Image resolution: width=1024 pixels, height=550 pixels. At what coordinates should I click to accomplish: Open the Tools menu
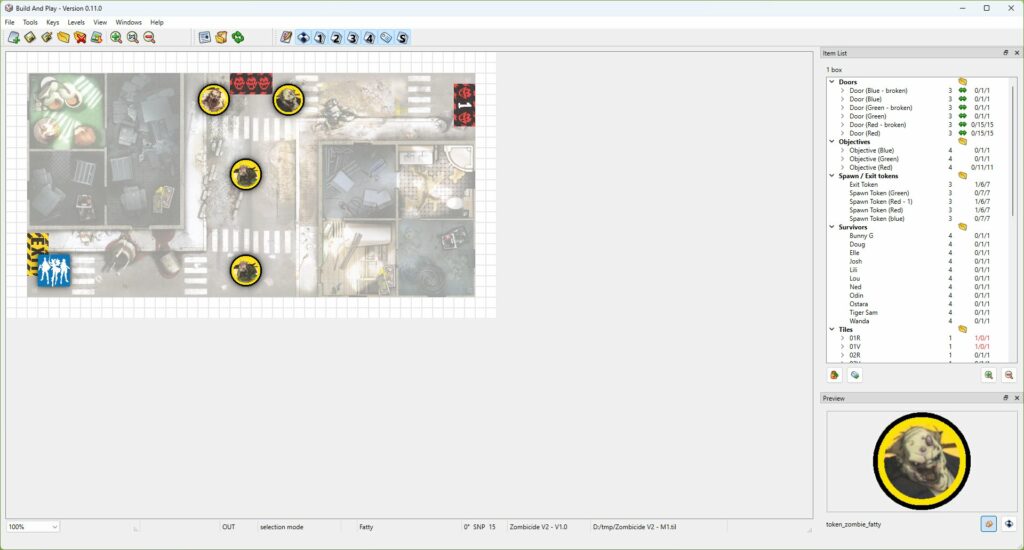pyautogui.click(x=30, y=22)
